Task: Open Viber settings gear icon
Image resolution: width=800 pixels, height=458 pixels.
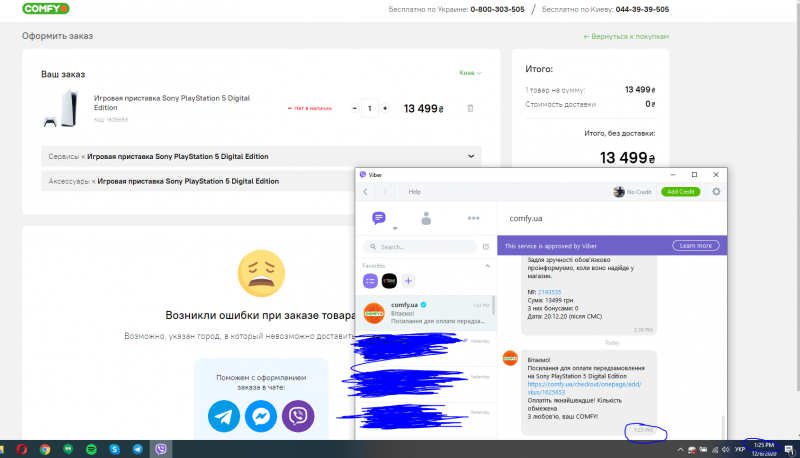Action: point(715,191)
